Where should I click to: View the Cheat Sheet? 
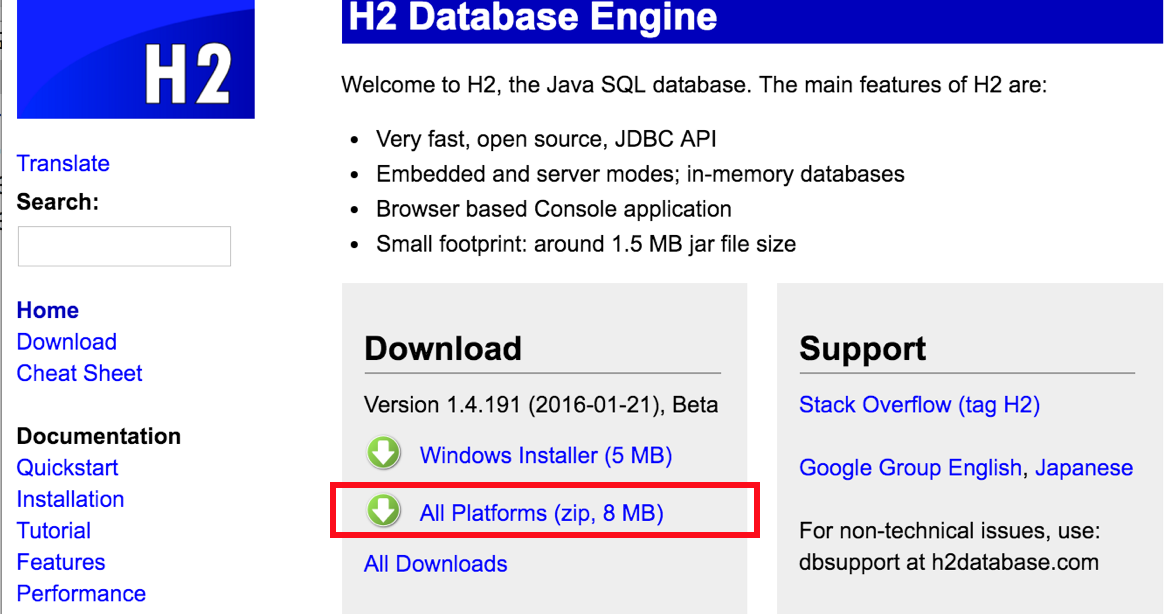coord(79,373)
